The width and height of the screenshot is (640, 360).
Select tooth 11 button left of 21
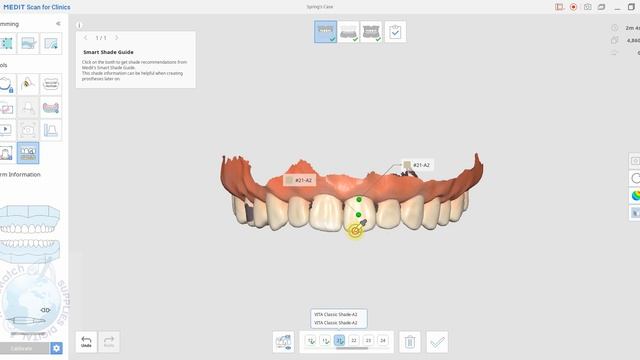tap(325, 340)
